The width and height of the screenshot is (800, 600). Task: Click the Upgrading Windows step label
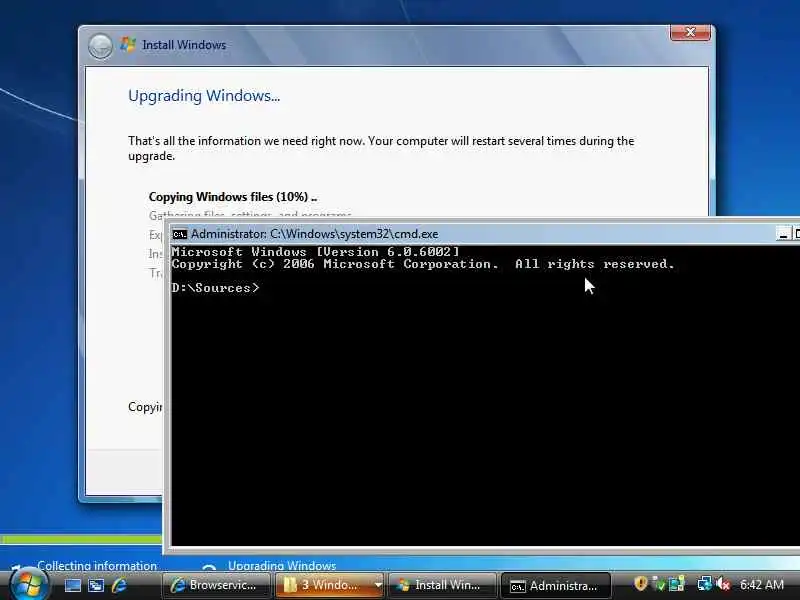tap(282, 565)
